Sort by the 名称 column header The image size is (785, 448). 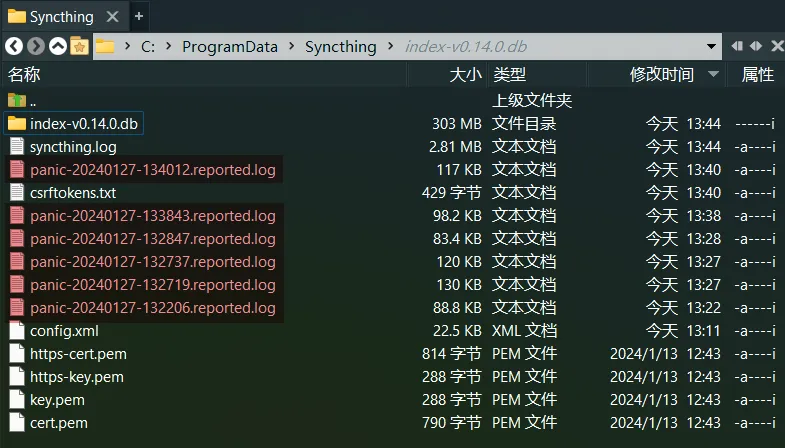pos(204,75)
